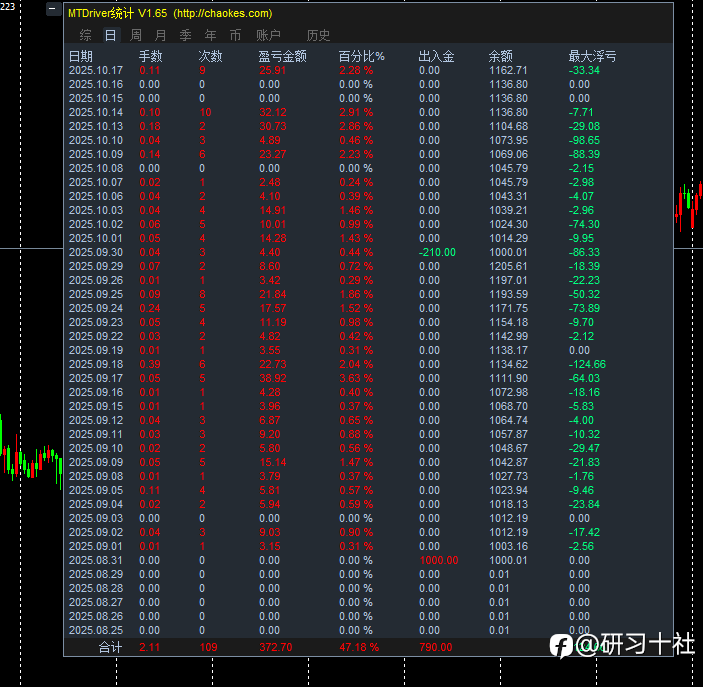Click the 最大浮亏 column header

592,56
